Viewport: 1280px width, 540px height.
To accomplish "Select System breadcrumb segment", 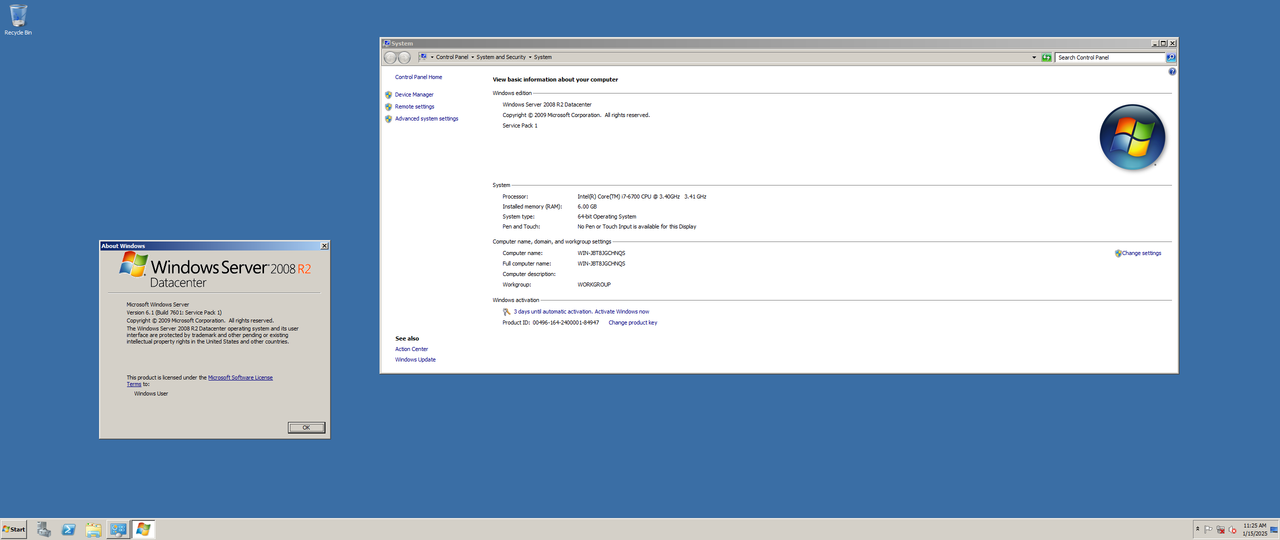I will (x=543, y=57).
